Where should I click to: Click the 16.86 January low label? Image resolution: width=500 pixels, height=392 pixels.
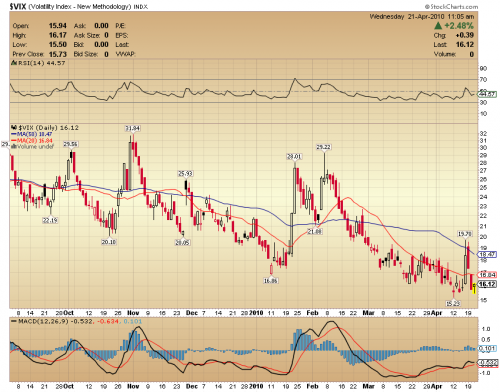tap(270, 281)
